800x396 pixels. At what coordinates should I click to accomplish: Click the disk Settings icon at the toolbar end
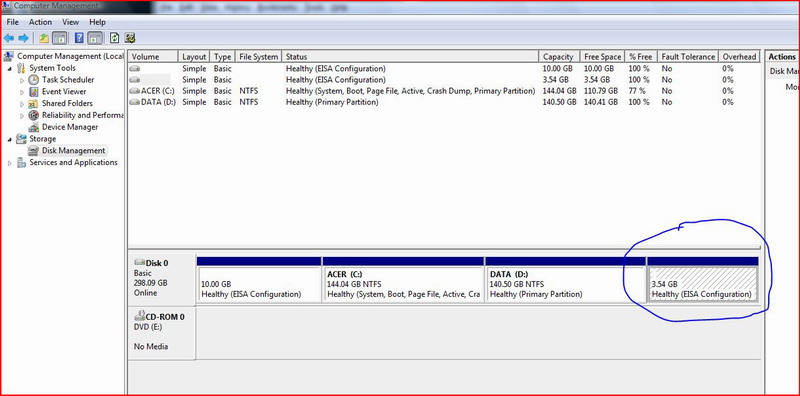coord(130,38)
